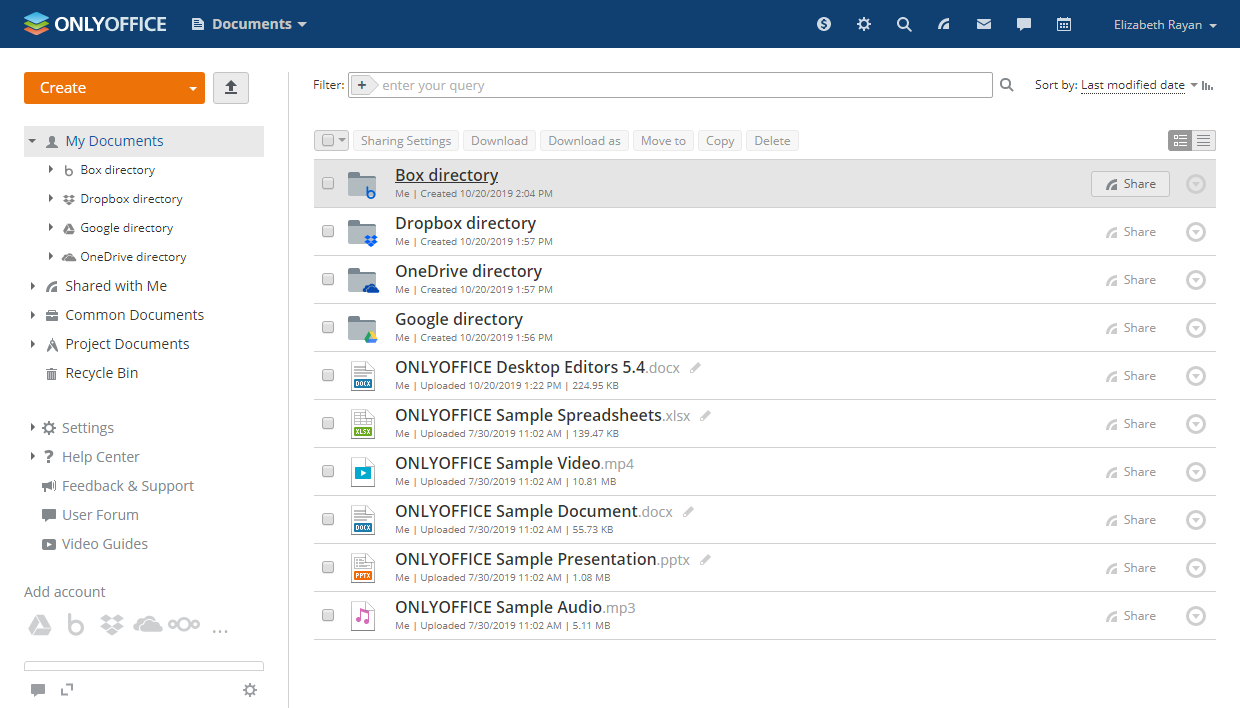Click the expand window icon at bottom left
Viewport: 1240px width, 708px height.
click(67, 689)
